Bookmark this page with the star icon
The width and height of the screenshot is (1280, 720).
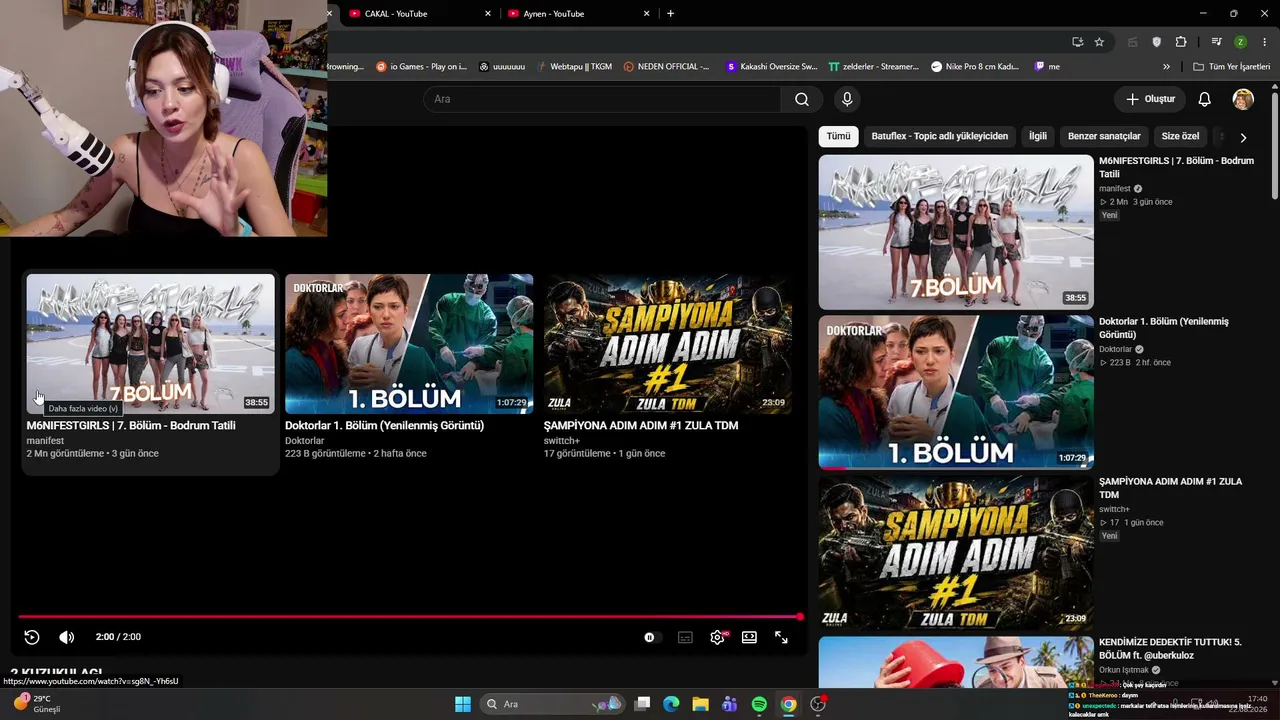(x=1099, y=42)
